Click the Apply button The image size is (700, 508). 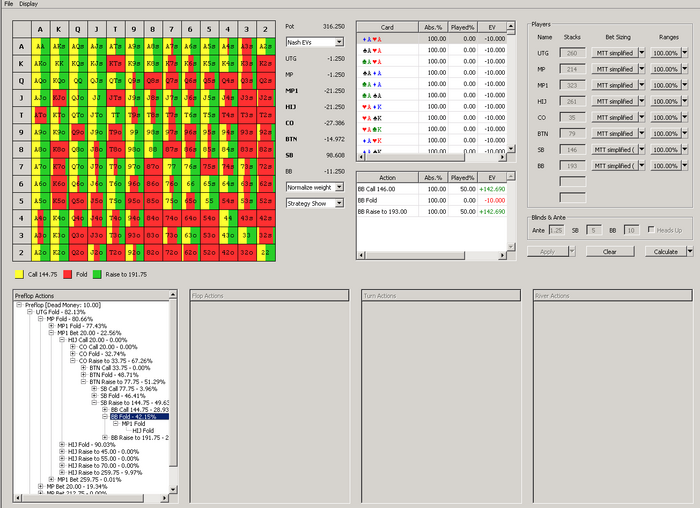(x=548, y=252)
